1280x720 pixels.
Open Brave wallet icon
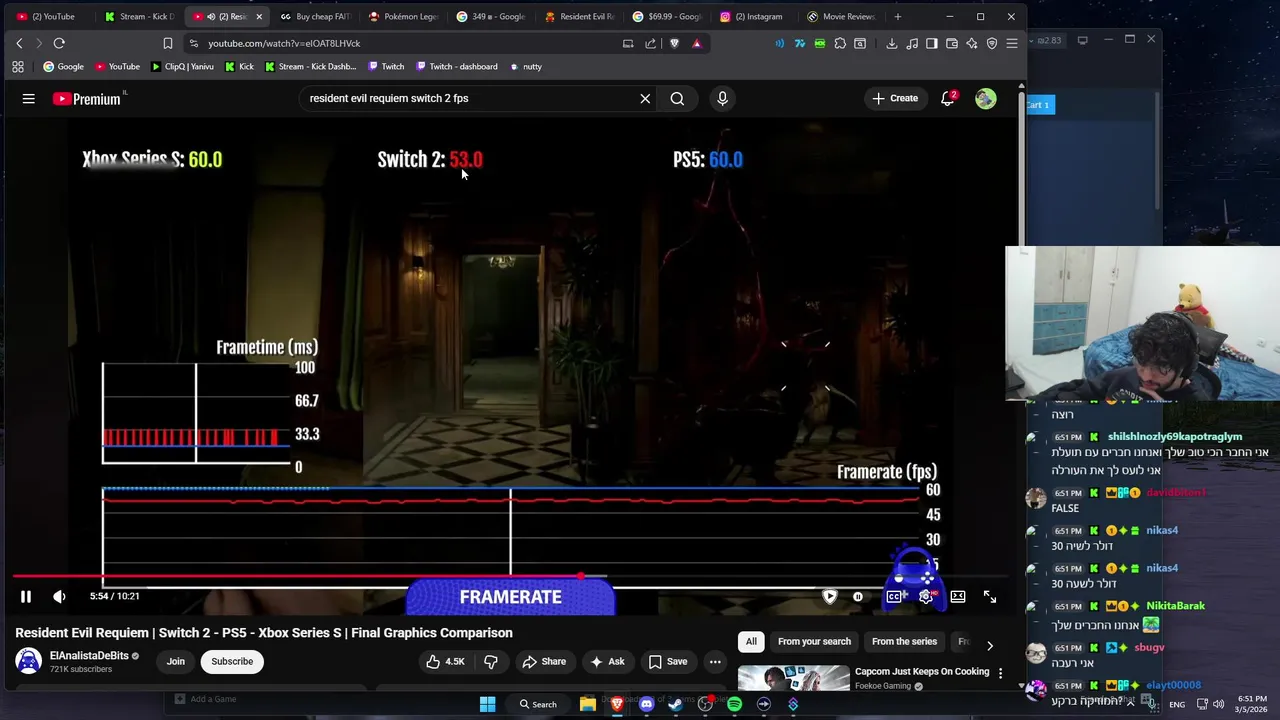(x=952, y=43)
